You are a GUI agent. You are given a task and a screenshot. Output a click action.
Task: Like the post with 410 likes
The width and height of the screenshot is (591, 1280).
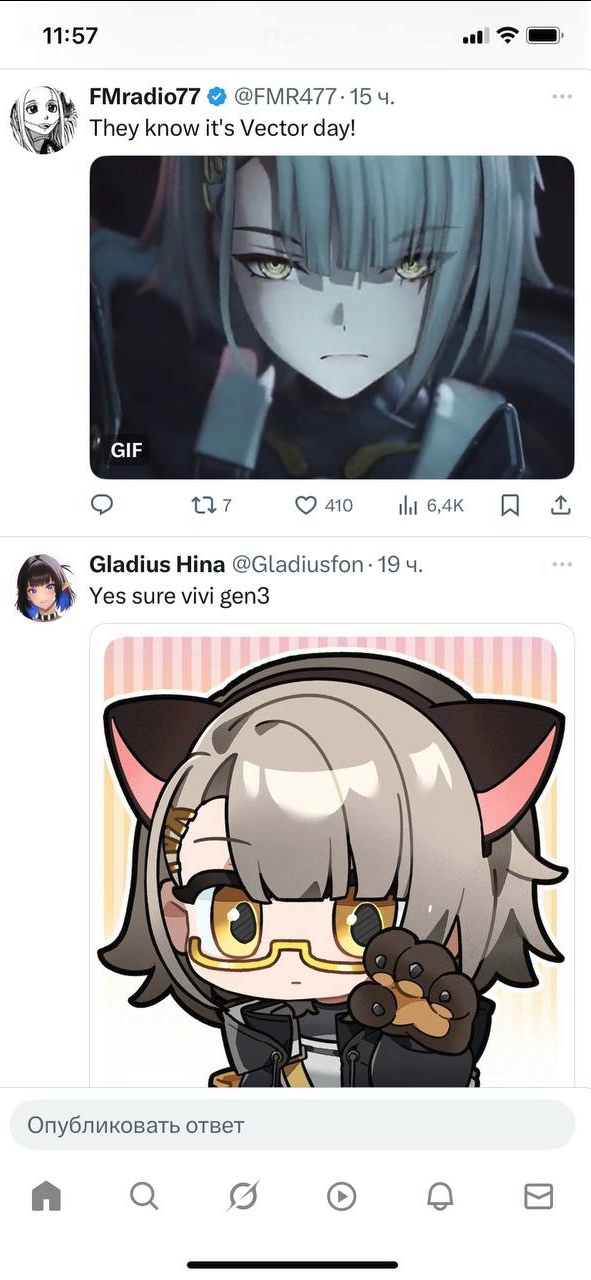coord(324,506)
